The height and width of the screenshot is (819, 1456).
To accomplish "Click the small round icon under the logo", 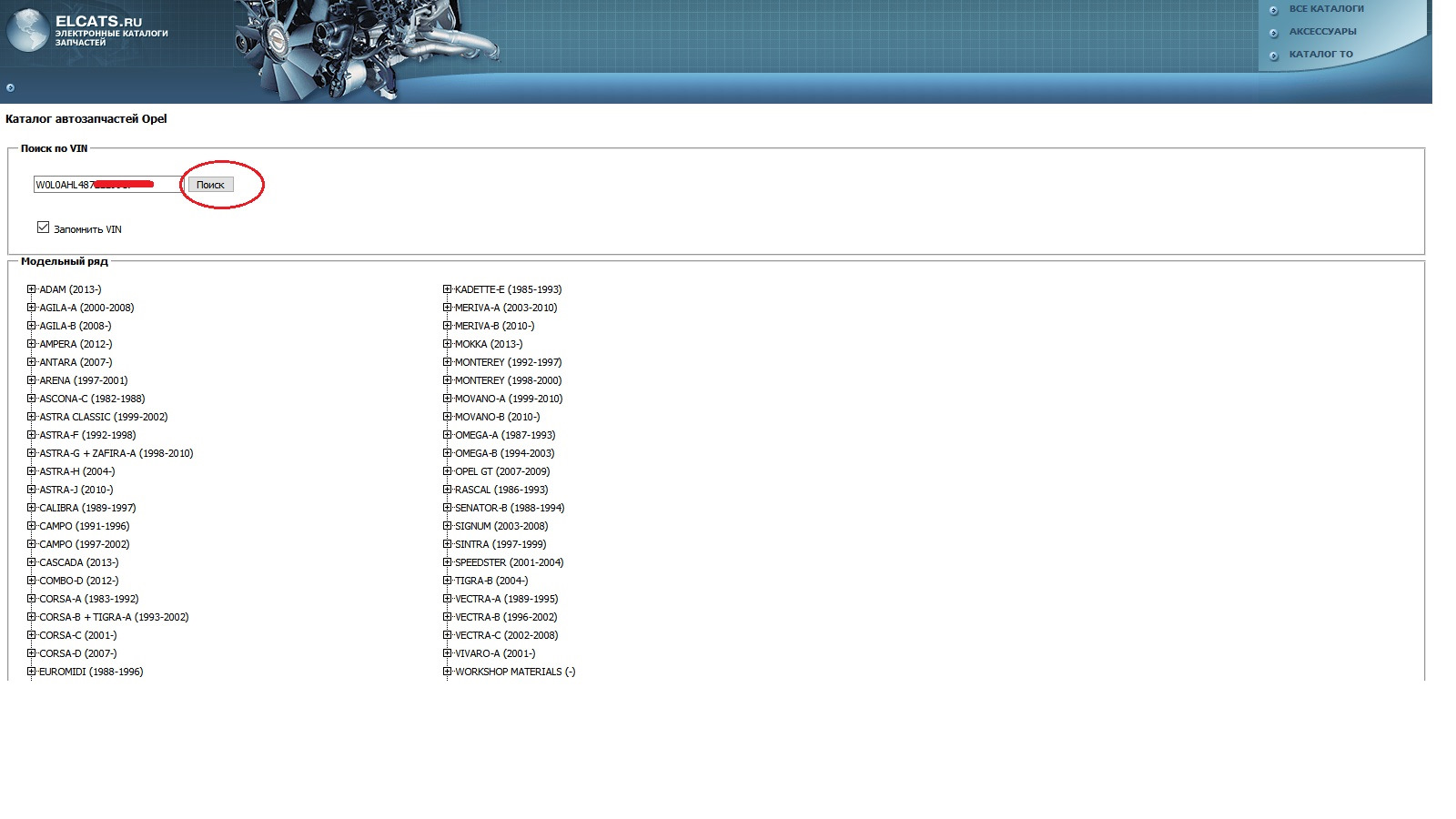I will [10, 88].
